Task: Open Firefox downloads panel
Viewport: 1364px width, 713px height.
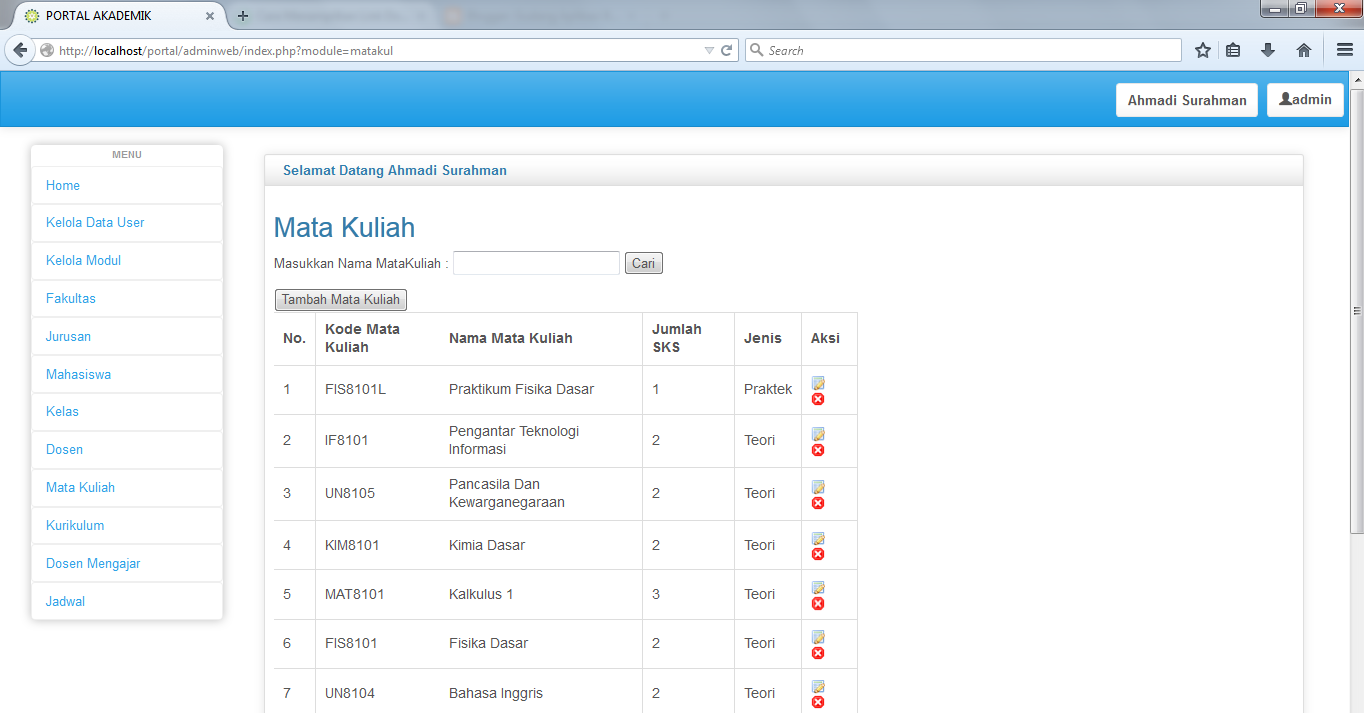Action: click(x=1268, y=49)
